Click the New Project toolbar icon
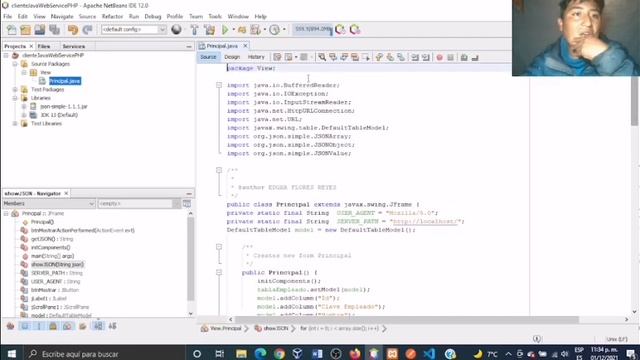Image resolution: width=640 pixels, height=360 pixels. tap(25, 29)
